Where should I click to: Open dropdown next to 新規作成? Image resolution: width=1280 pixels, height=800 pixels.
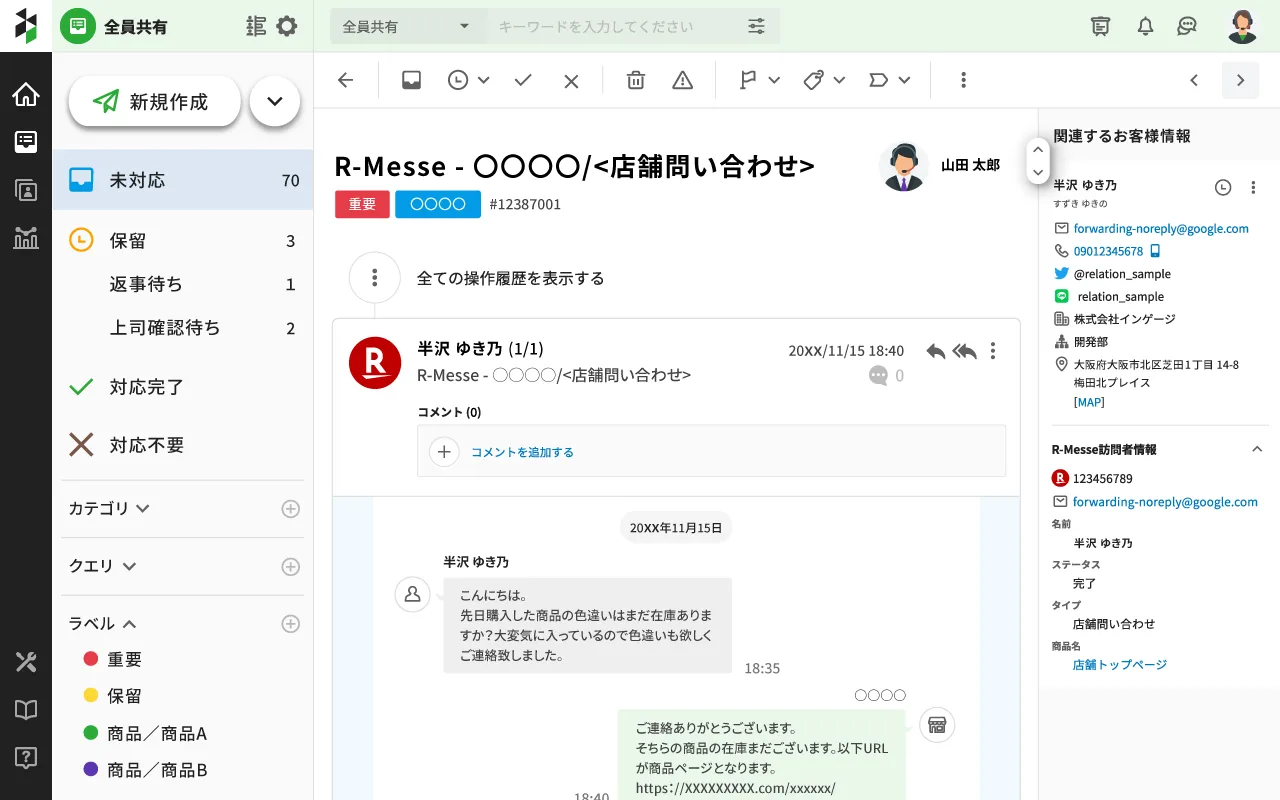(275, 101)
